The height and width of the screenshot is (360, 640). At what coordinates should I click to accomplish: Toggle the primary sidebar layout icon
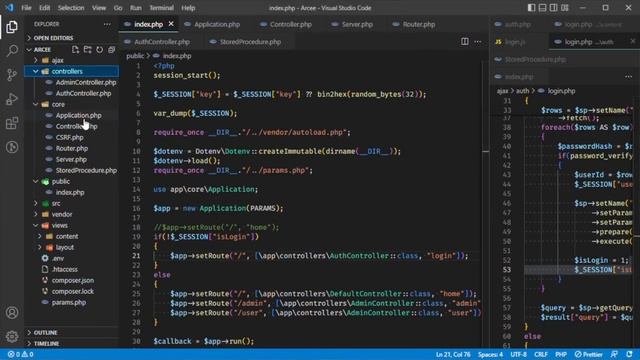[x=531, y=8]
